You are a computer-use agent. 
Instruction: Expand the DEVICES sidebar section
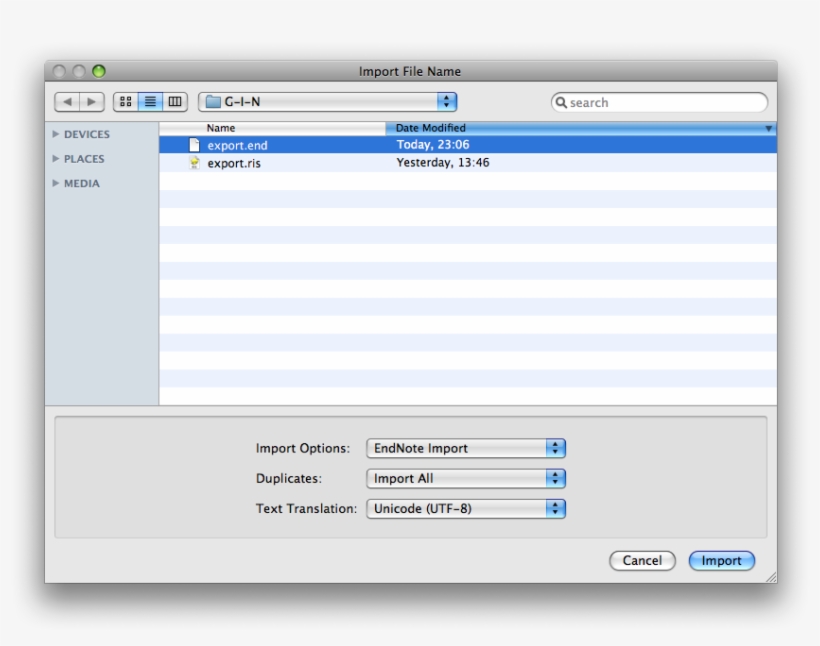click(56, 134)
